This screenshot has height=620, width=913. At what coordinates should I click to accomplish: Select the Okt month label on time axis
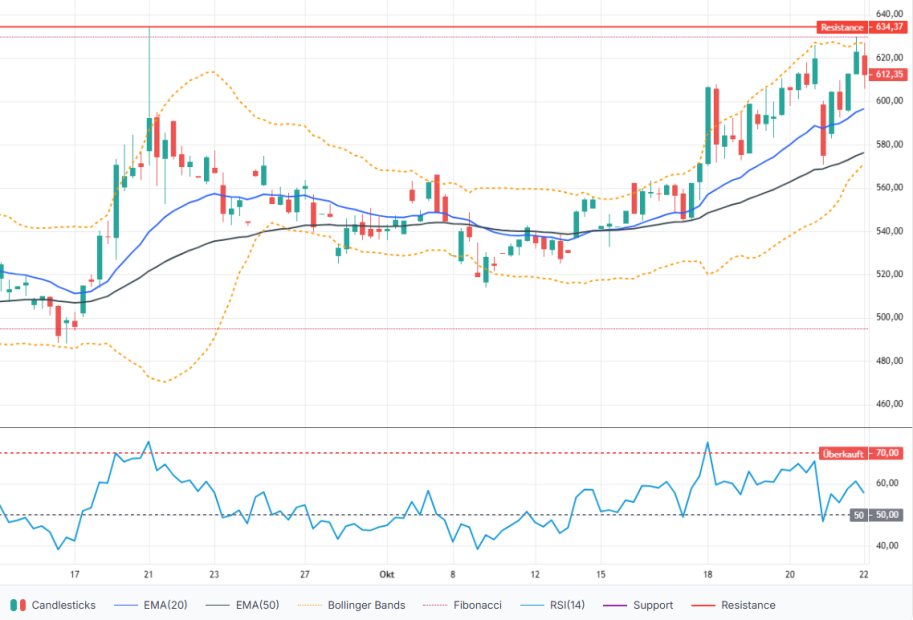(387, 575)
